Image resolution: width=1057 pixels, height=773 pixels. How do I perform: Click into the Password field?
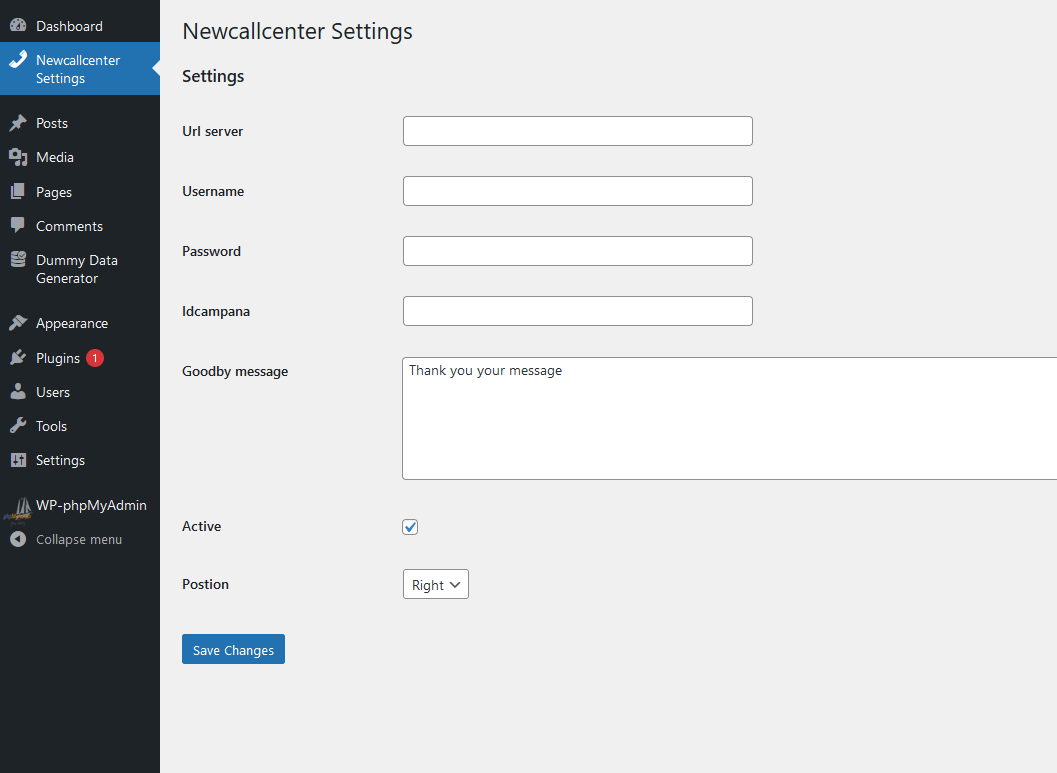click(578, 251)
